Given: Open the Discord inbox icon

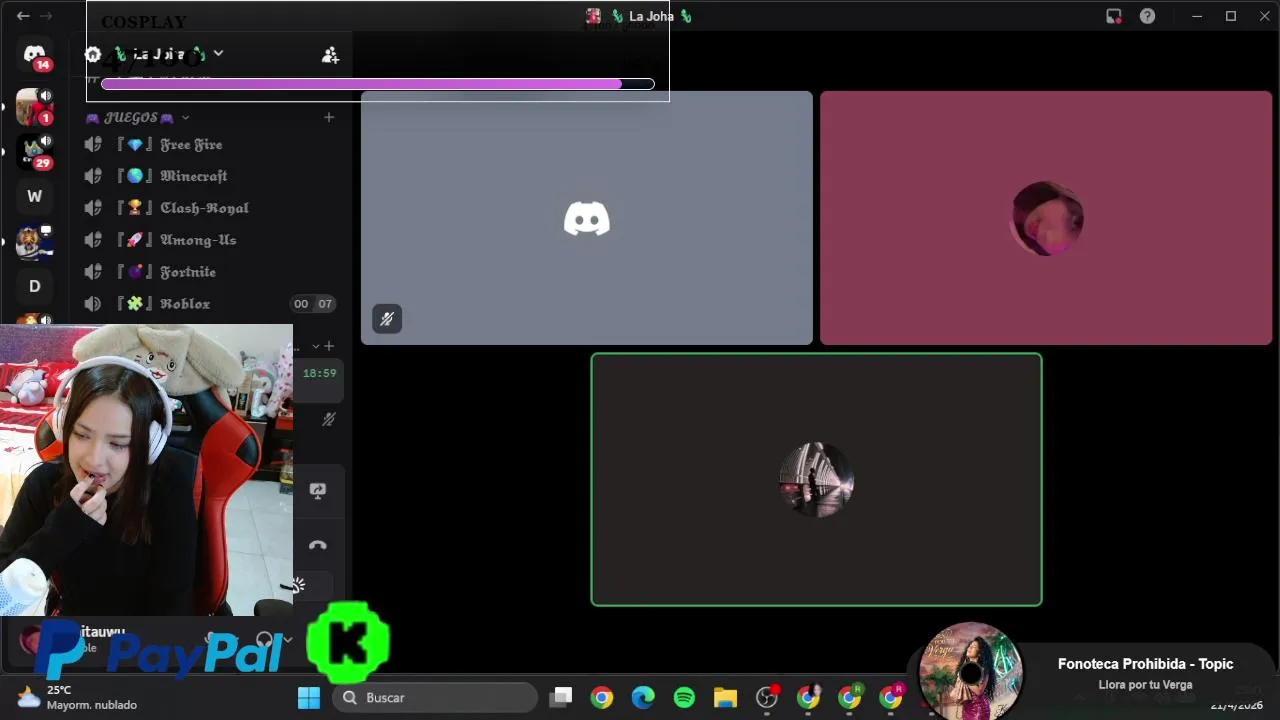Looking at the screenshot, I should [x=1113, y=16].
